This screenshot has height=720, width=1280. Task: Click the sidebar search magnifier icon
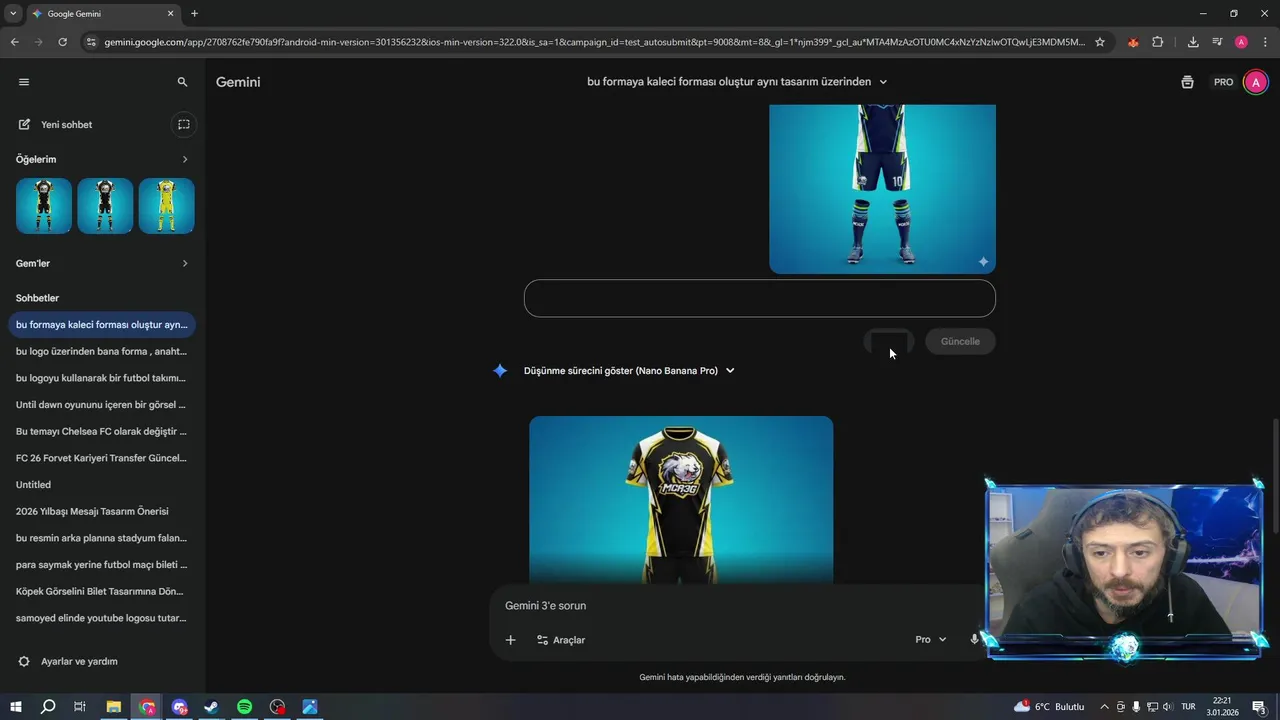pyautogui.click(x=182, y=82)
